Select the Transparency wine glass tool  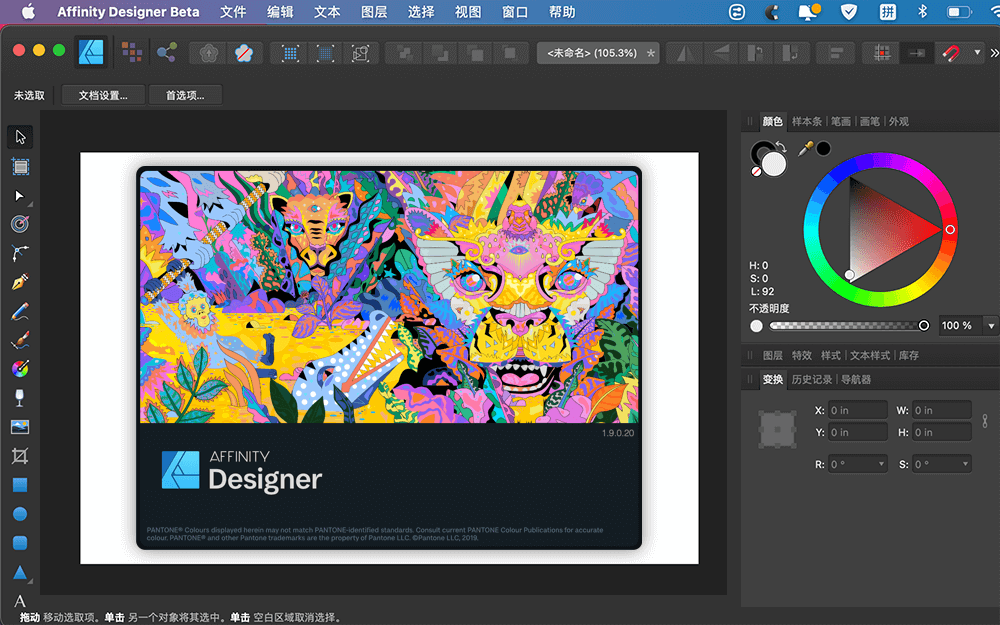[x=20, y=398]
